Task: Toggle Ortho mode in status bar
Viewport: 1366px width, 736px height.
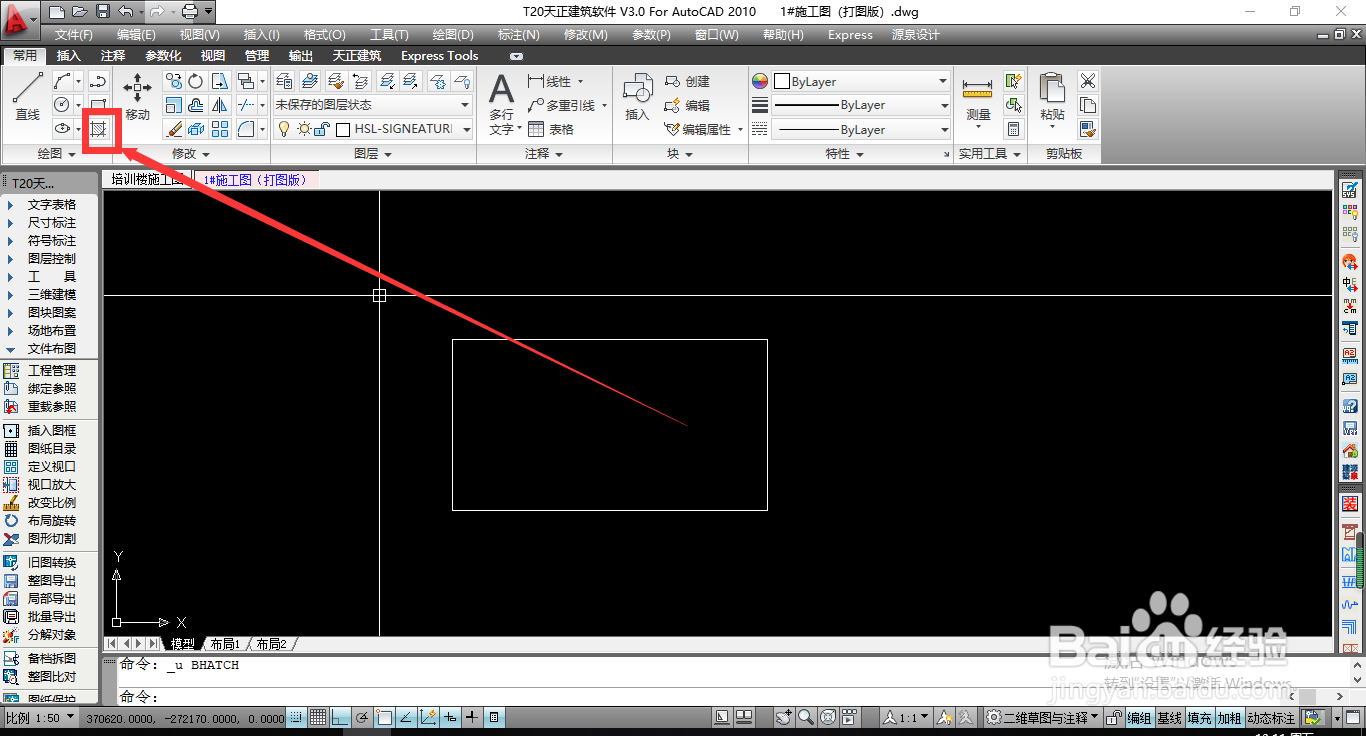Action: coord(340,717)
